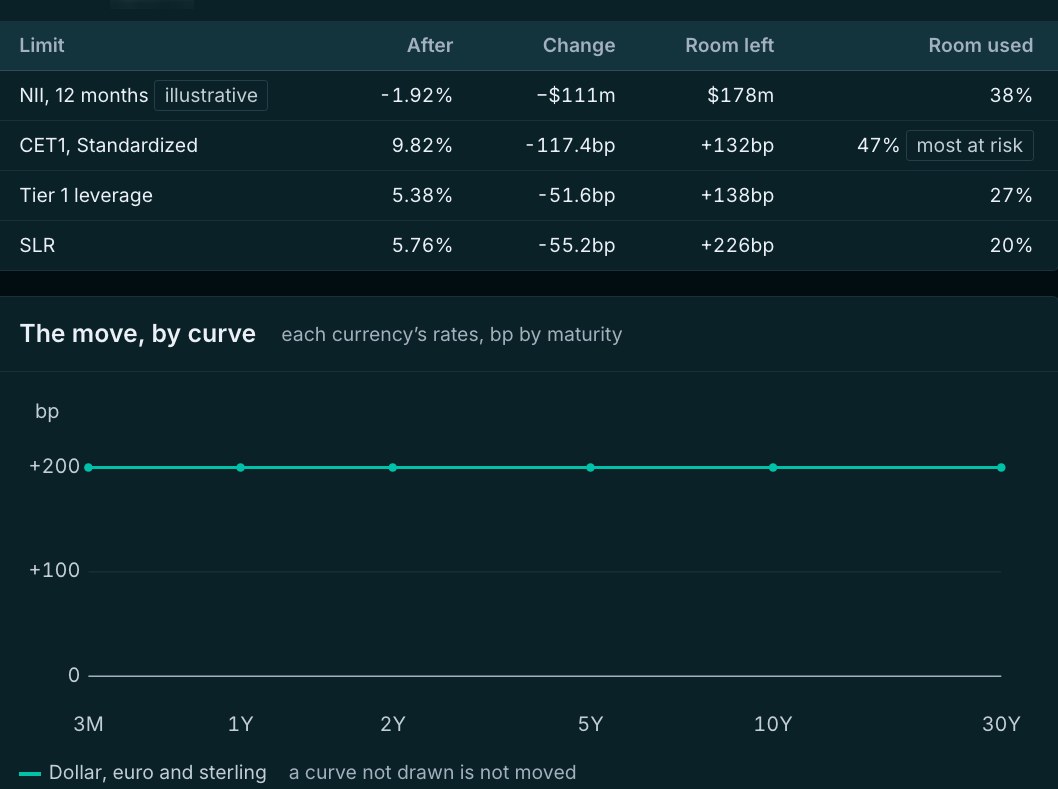
Task: Click the -55.2bp Change value
Action: point(576,245)
